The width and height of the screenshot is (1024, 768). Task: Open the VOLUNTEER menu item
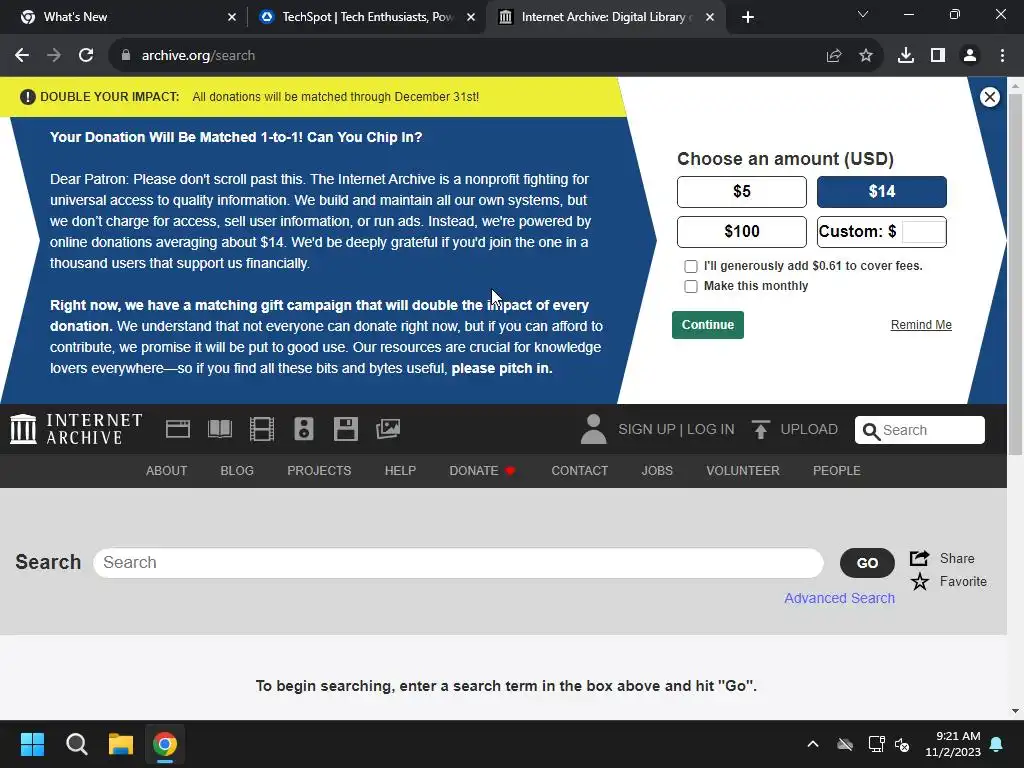click(x=743, y=471)
